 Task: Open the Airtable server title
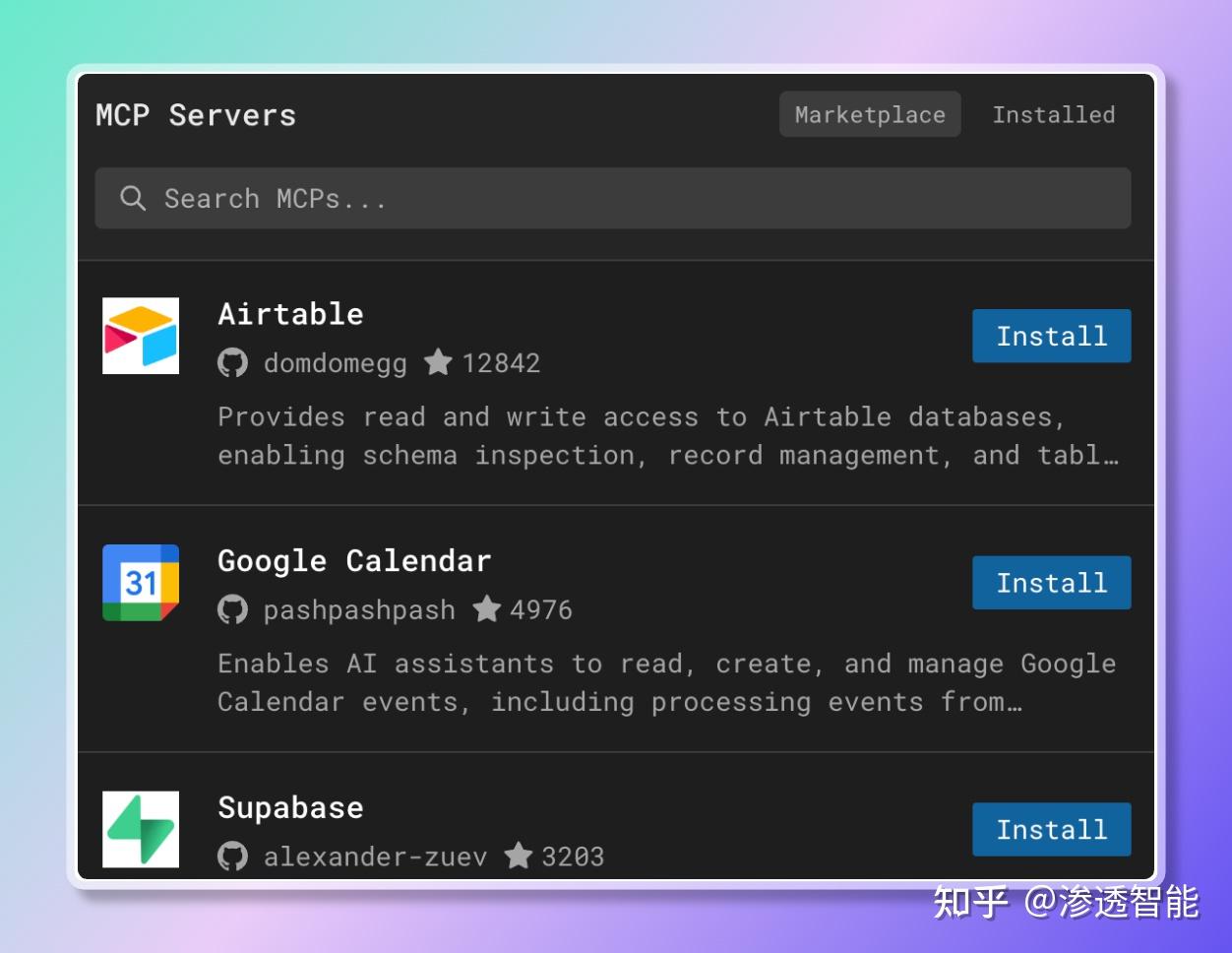[290, 314]
